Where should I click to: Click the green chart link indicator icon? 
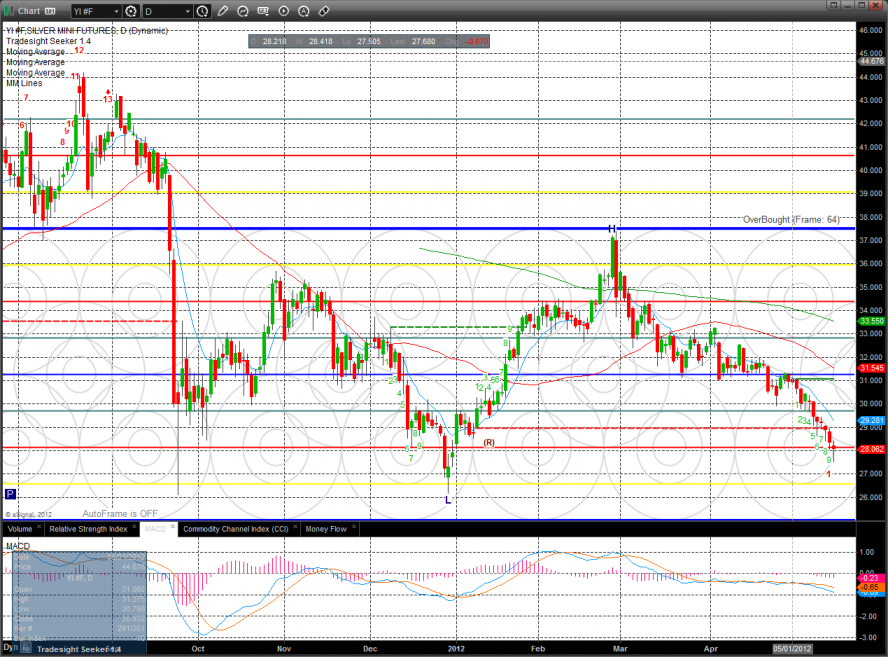click(x=9, y=11)
